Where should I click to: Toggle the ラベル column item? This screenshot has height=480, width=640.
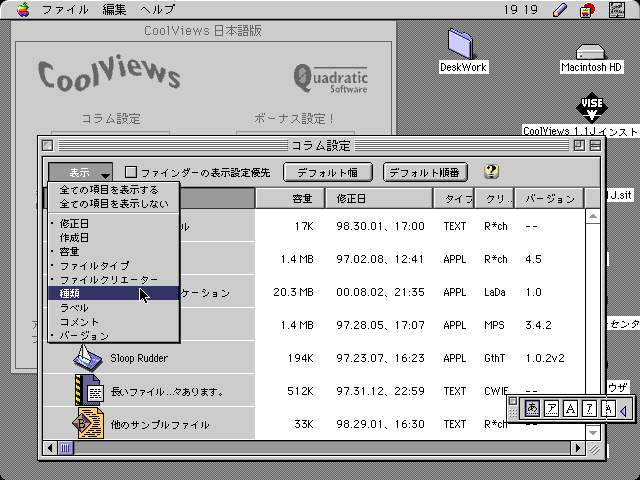coord(113,308)
